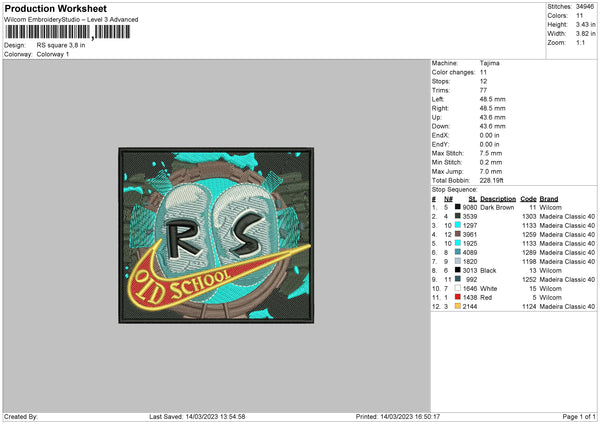Viewport: 600px width, 424px height.
Task: Click the 'N#' column header
Action: pos(448,199)
